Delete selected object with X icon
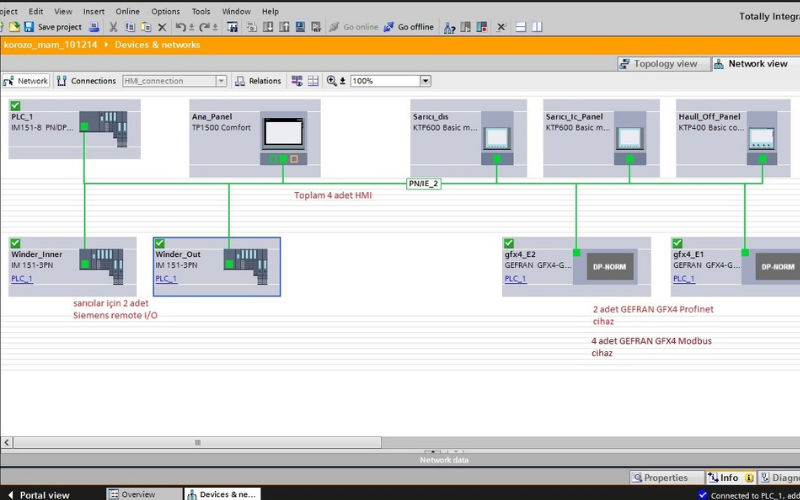The height and width of the screenshot is (500, 800). point(162,27)
